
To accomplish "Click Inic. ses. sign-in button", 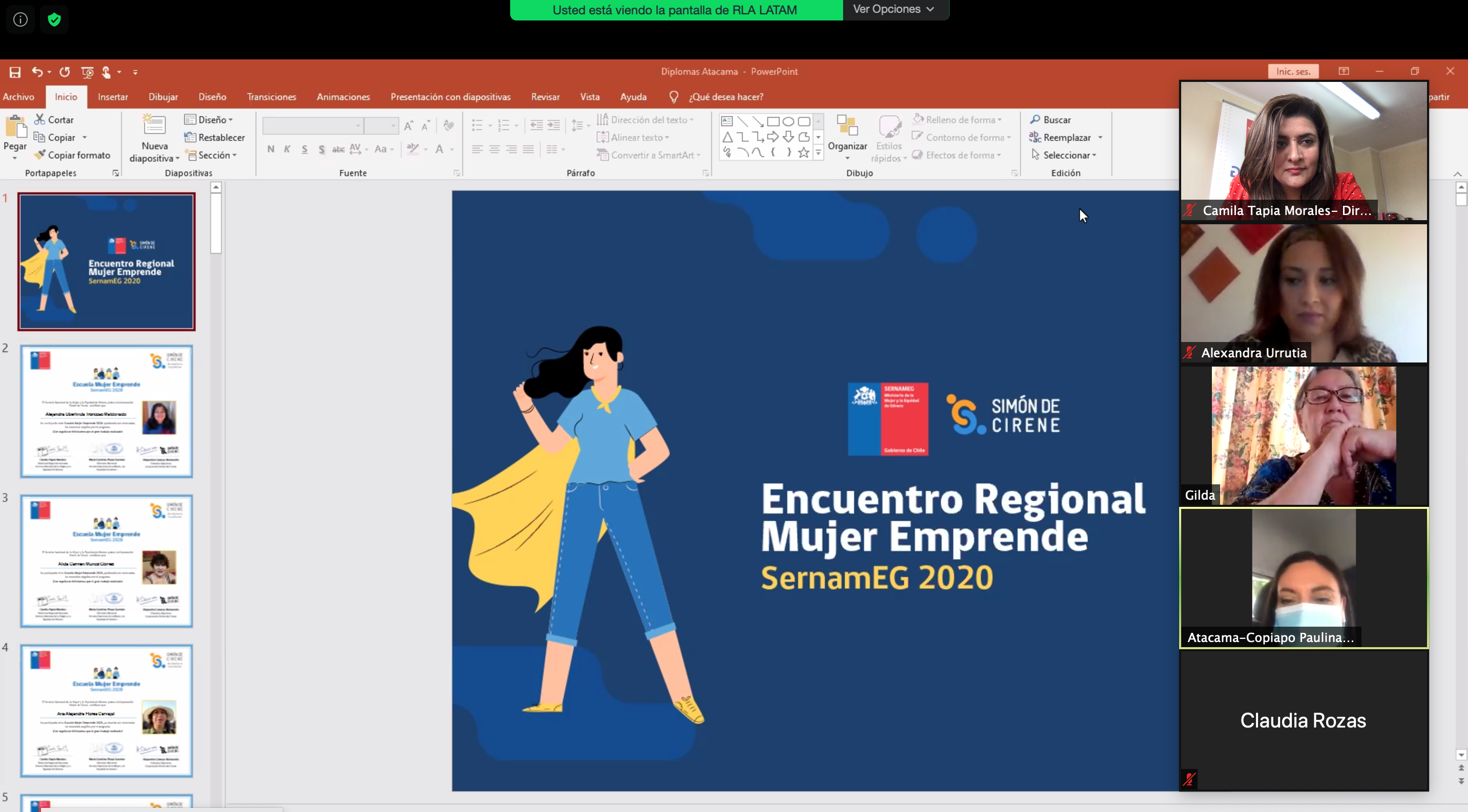I will pyautogui.click(x=1293, y=71).
